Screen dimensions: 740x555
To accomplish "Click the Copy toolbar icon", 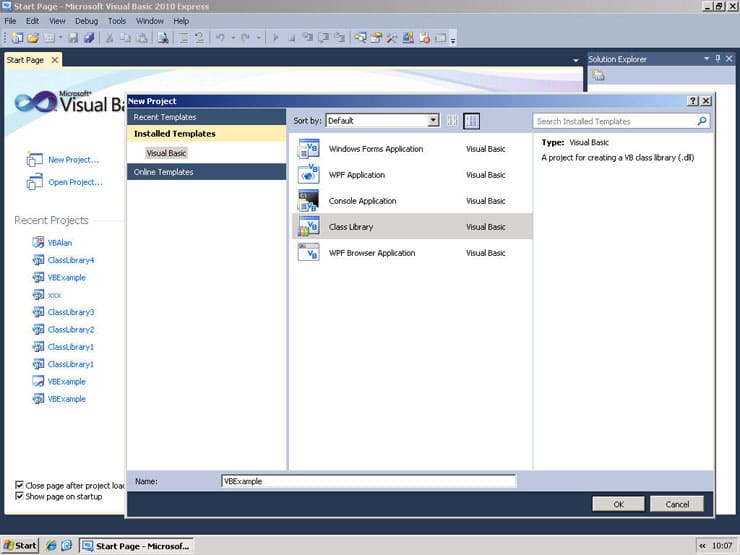I will pyautogui.click(x=125, y=38).
